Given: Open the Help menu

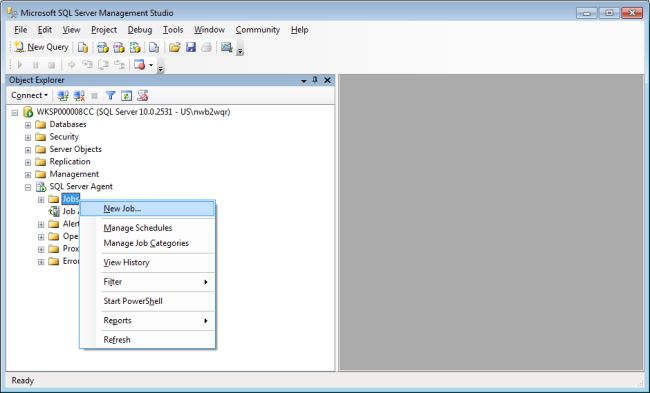Looking at the screenshot, I should (x=299, y=30).
